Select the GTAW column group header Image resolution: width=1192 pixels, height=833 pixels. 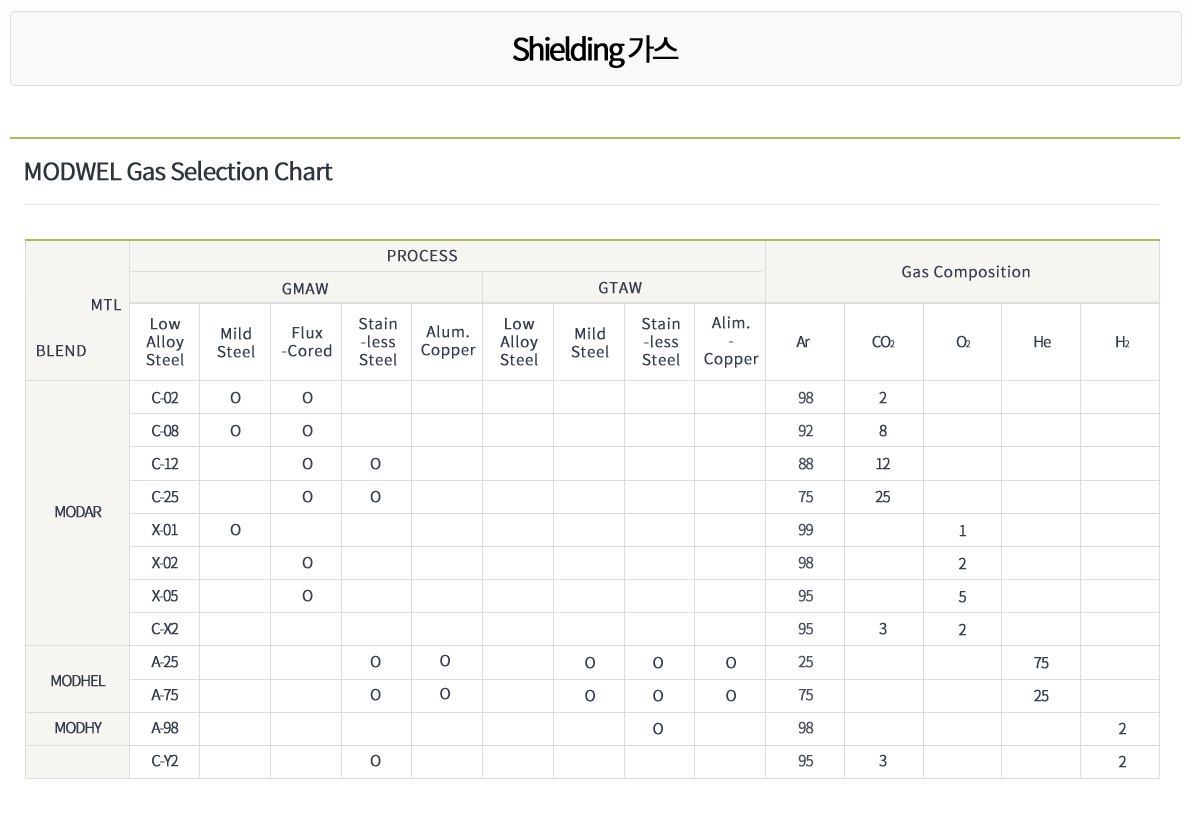(620, 288)
